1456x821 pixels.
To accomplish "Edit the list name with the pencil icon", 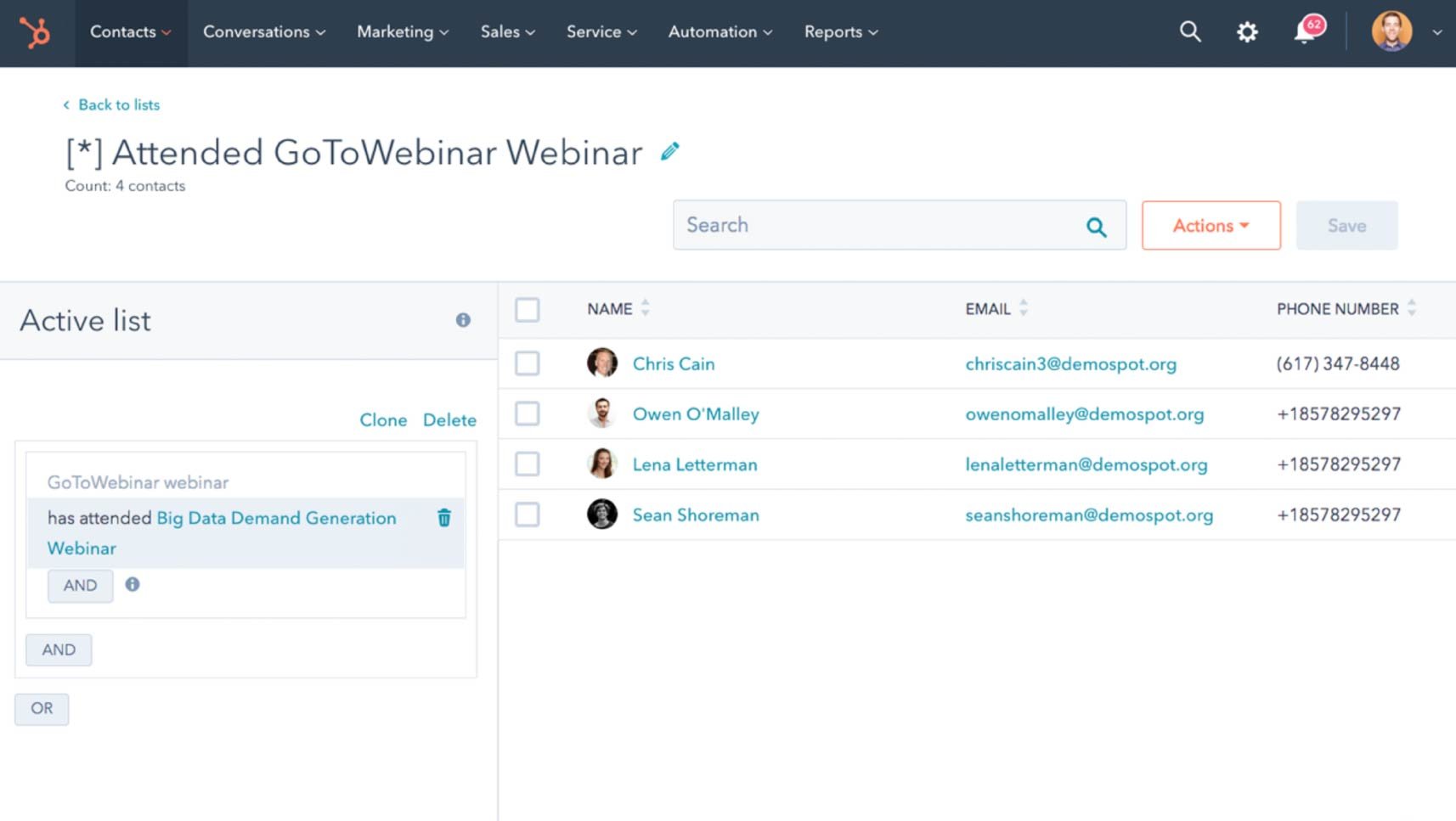I will (x=669, y=150).
